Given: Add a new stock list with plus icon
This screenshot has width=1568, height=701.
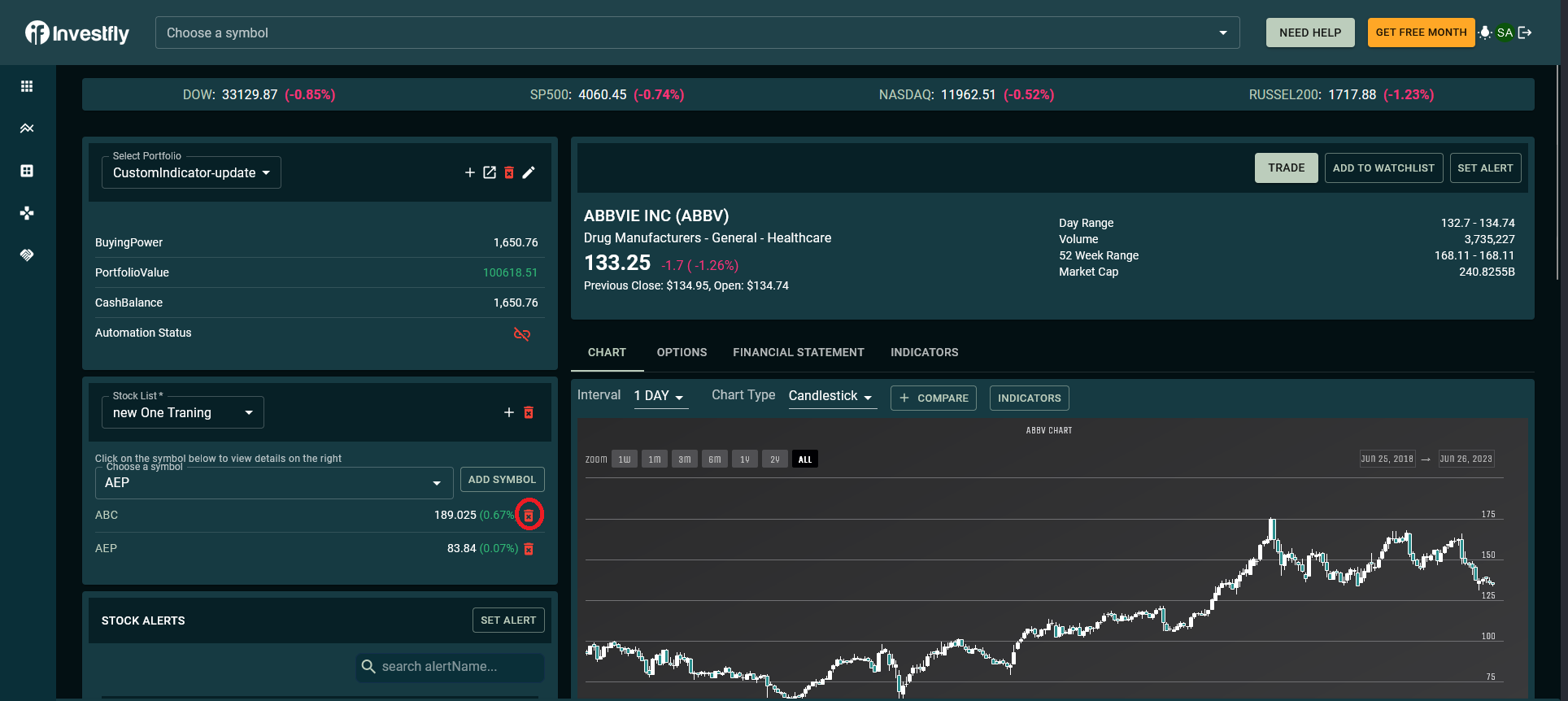Looking at the screenshot, I should click(x=509, y=412).
